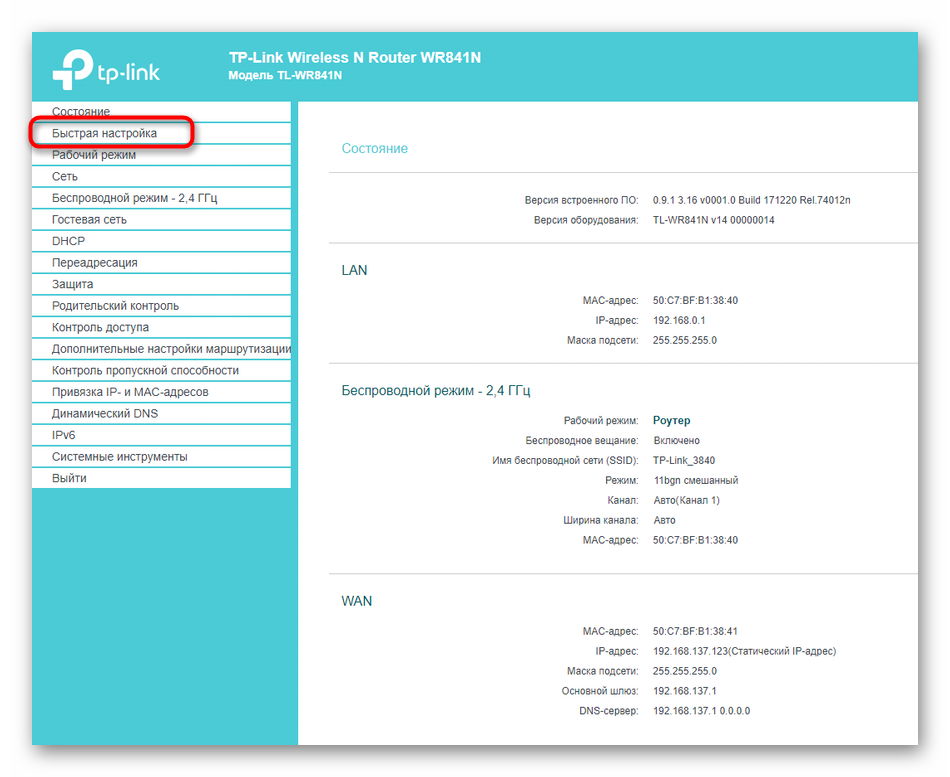950x777 pixels.
Task: Expand the Сеть menu section
Action: 65,176
